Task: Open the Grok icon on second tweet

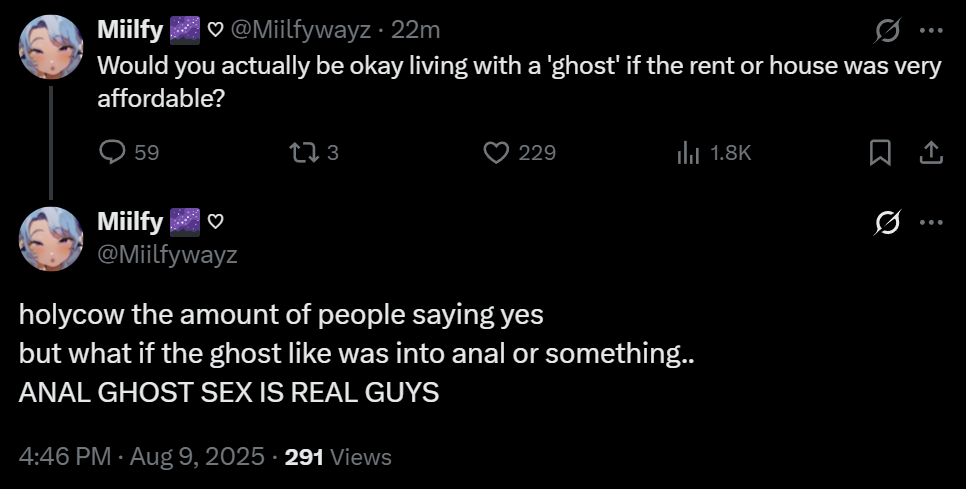Action: tap(884, 223)
